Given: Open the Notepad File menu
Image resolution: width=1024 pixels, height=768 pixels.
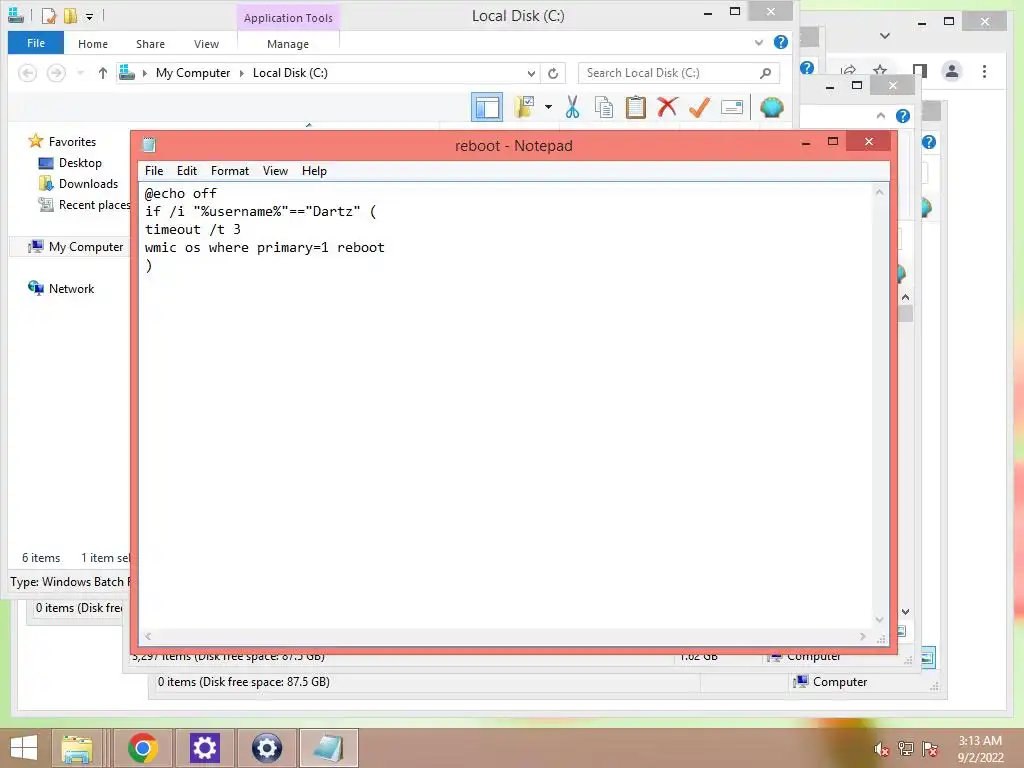Looking at the screenshot, I should pos(154,170).
